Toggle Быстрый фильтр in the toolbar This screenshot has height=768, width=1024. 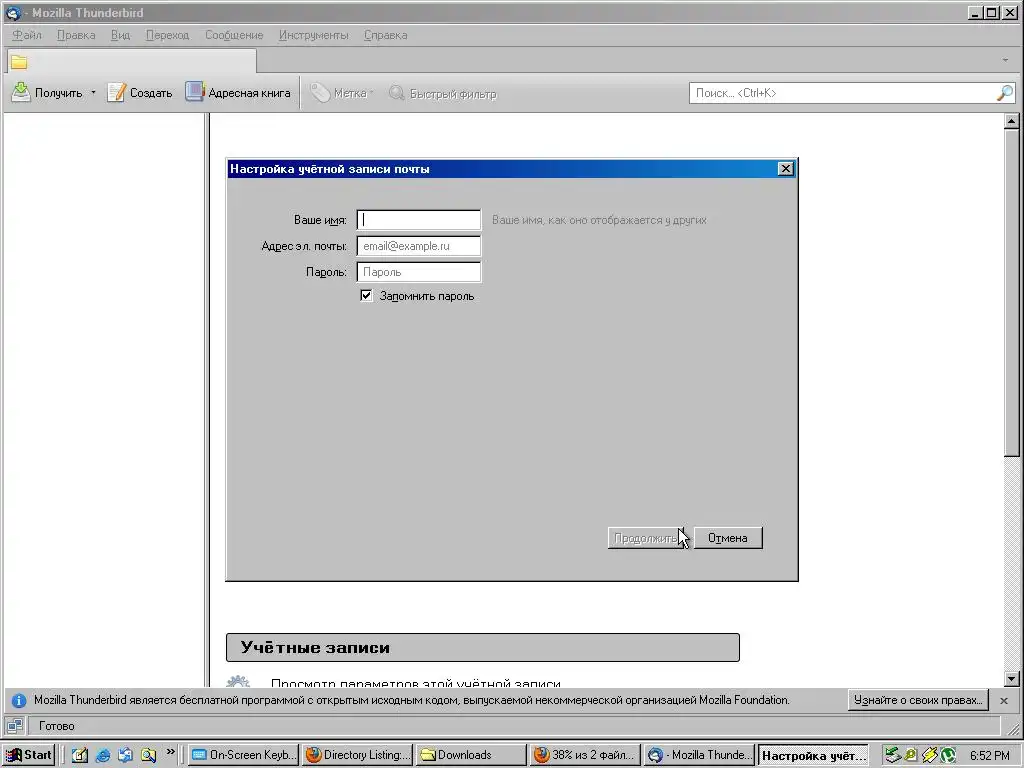point(443,93)
